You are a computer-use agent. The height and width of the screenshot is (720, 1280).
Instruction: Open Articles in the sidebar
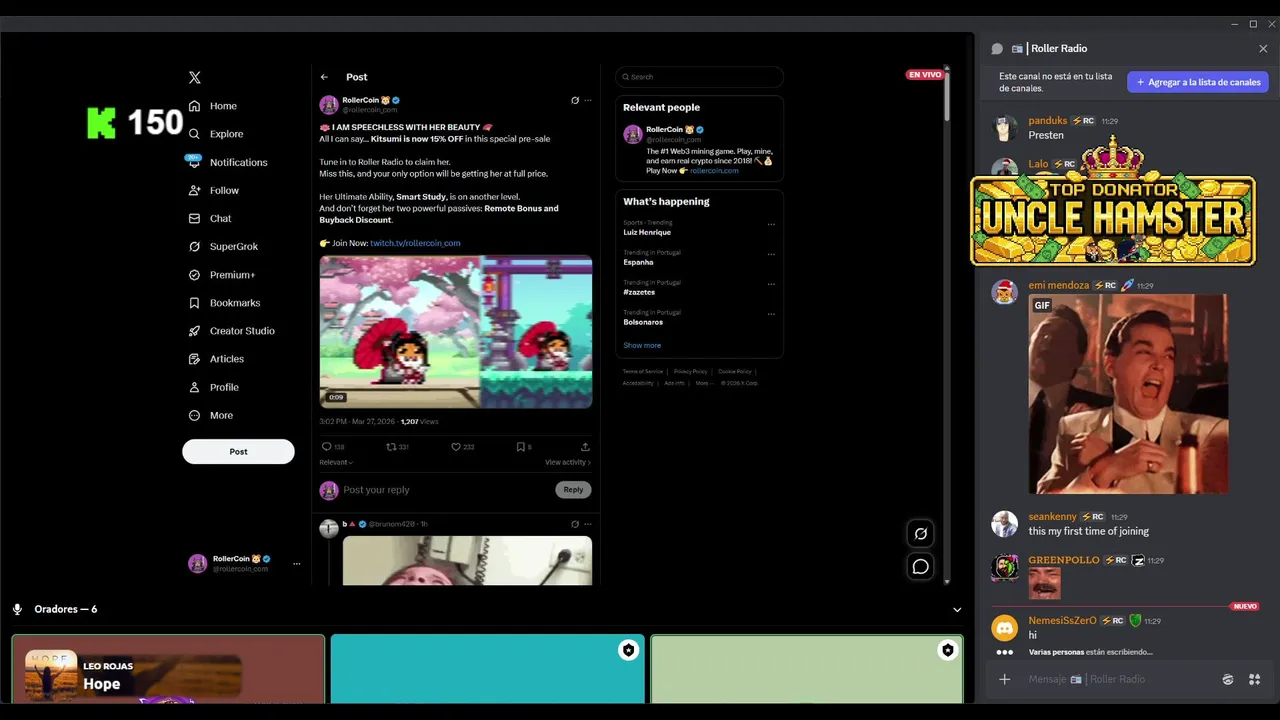point(216,358)
